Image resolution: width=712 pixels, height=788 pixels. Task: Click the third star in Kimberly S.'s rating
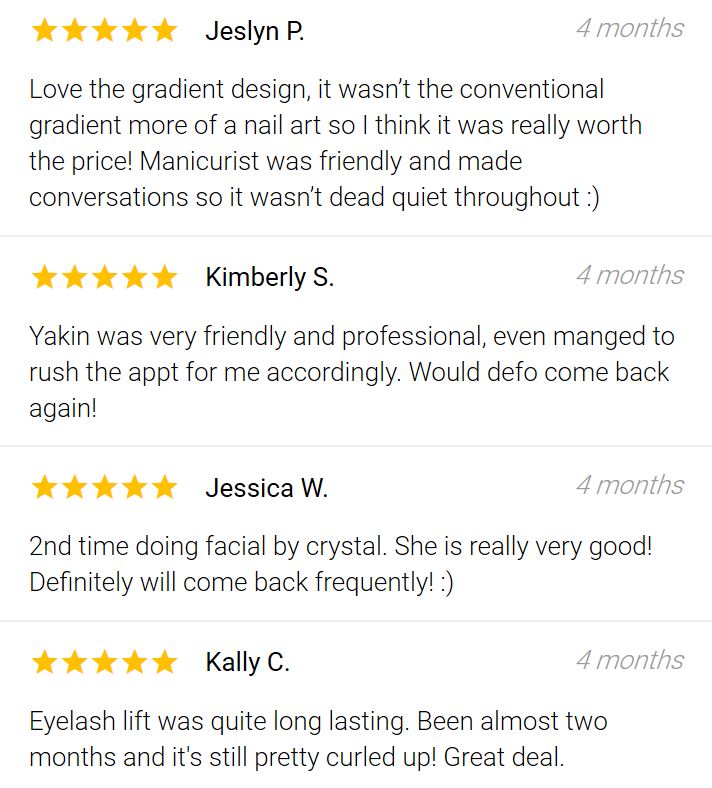point(105,277)
